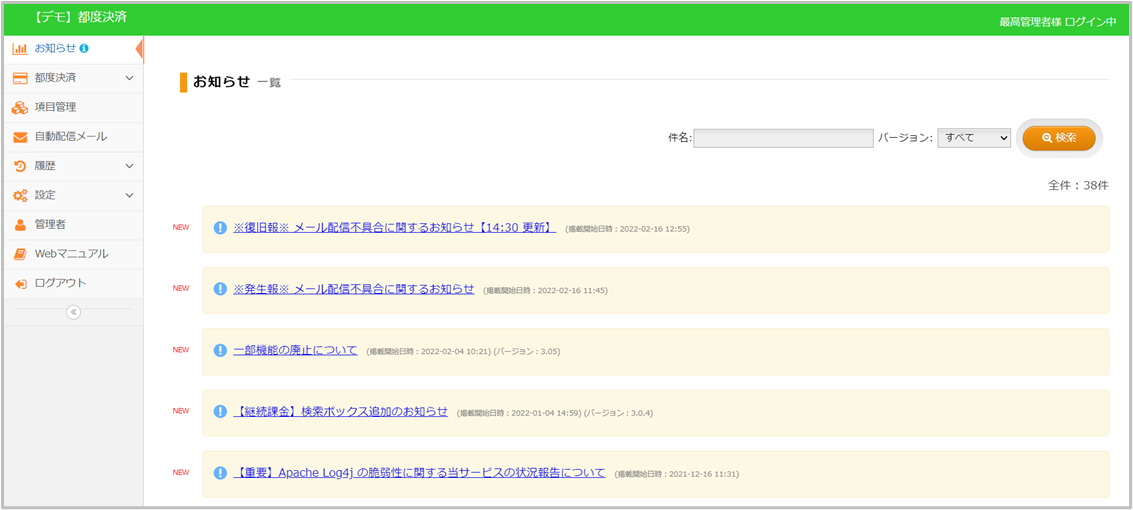Click the book icon for Webマニュアル

coord(20,254)
